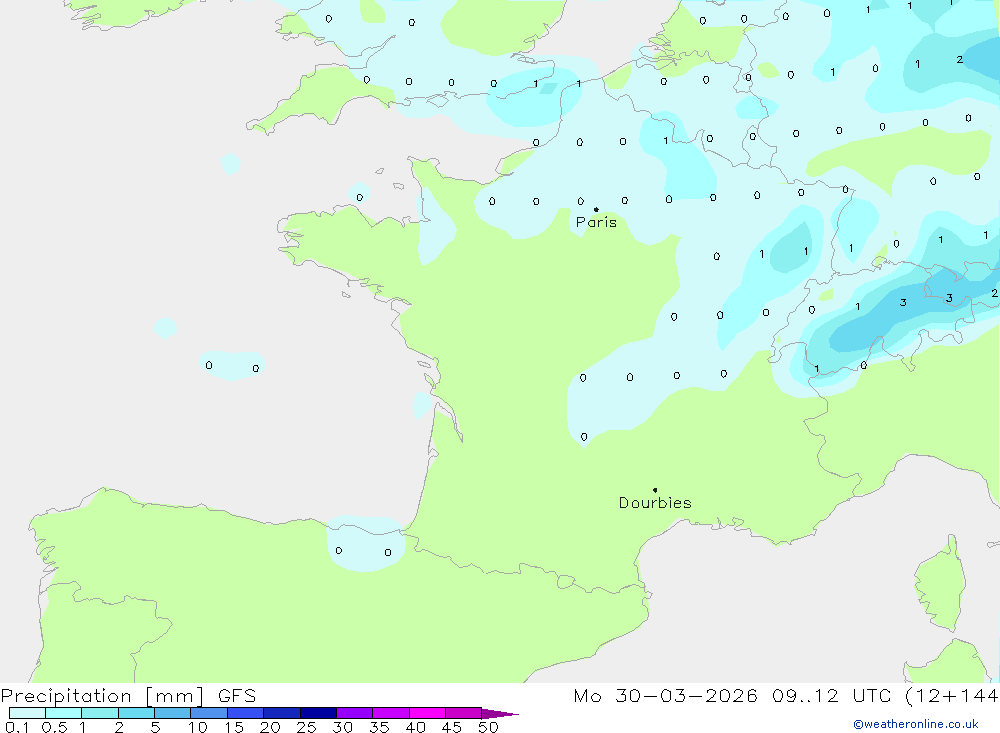Click the 09..12 UTC time text

(831, 695)
